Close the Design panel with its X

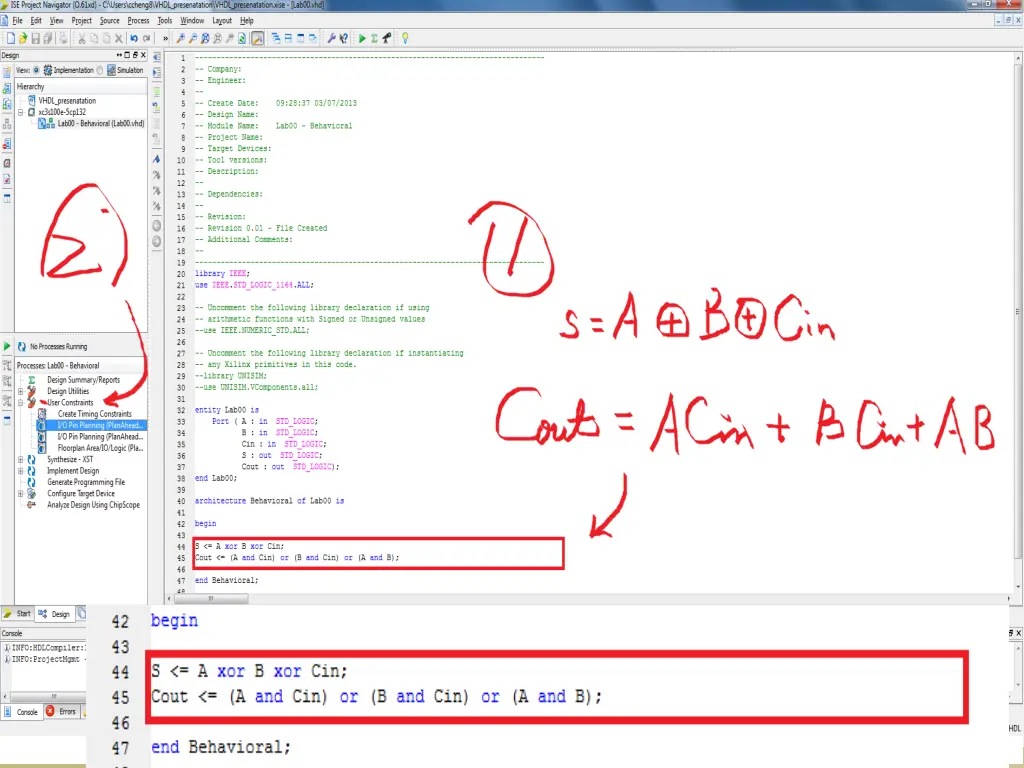(143, 55)
